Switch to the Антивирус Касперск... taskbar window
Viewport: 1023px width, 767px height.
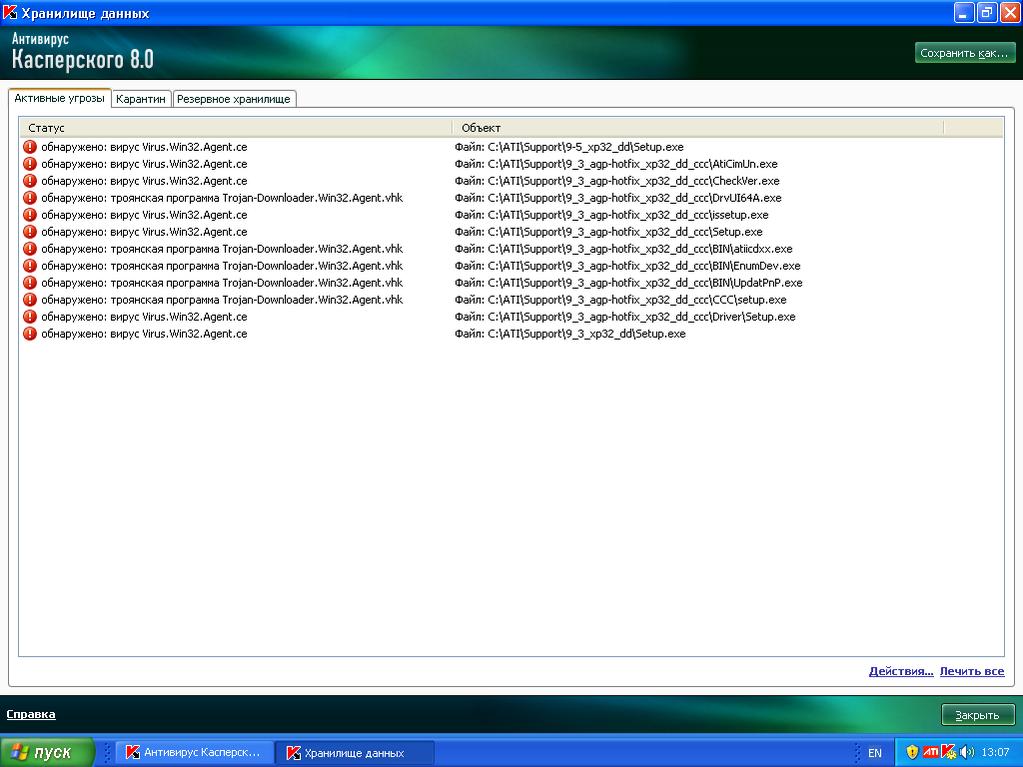point(194,752)
